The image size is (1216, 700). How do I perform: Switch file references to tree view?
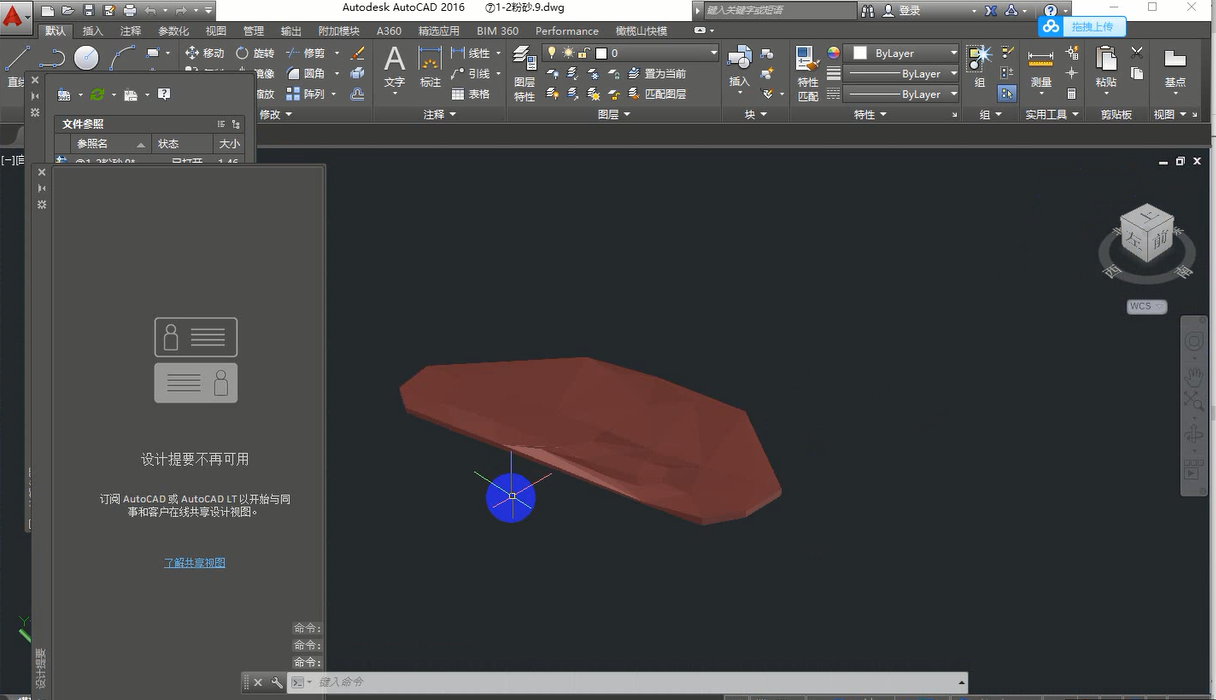pos(236,124)
